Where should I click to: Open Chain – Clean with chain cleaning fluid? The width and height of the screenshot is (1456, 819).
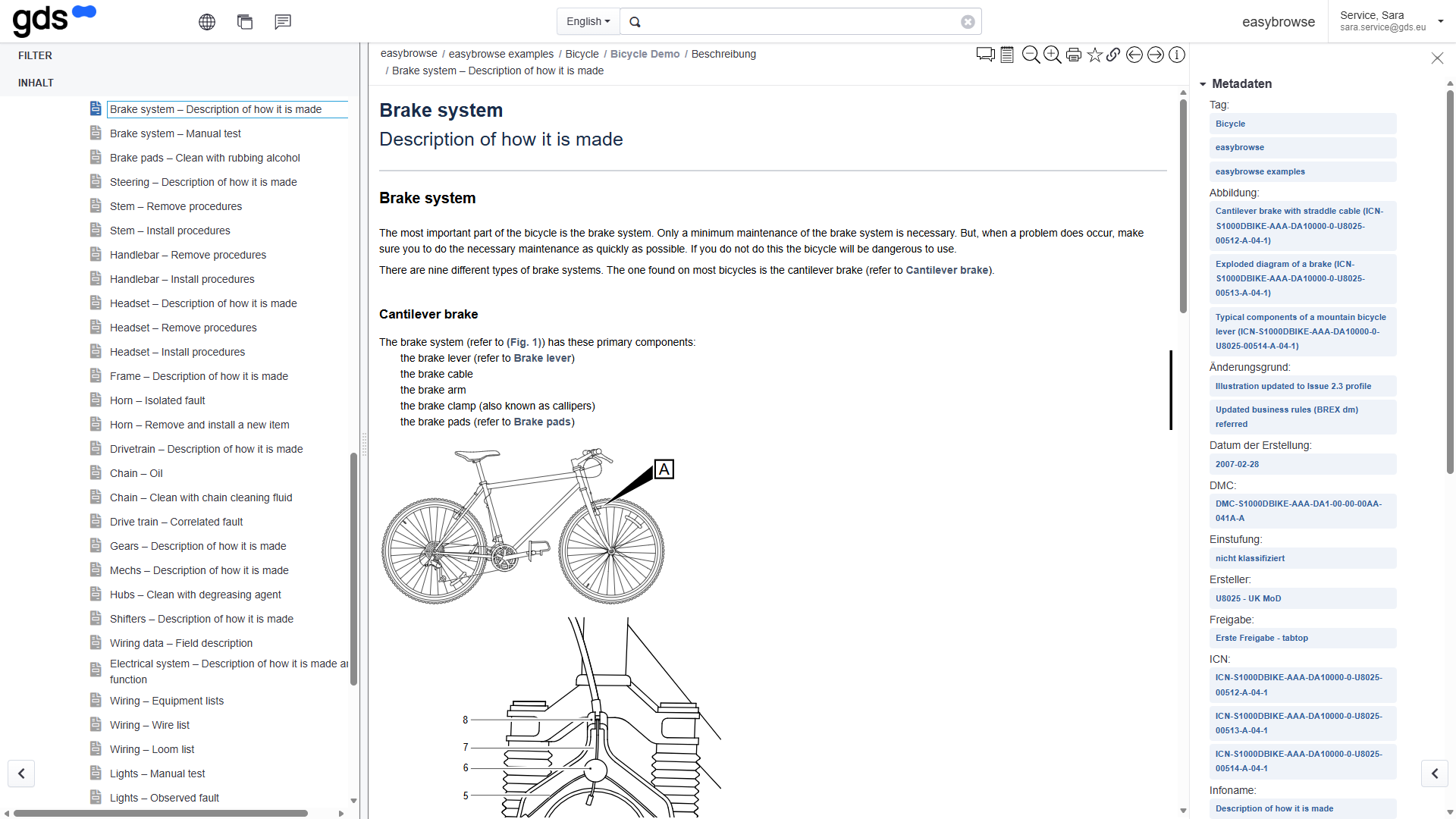[x=201, y=497]
